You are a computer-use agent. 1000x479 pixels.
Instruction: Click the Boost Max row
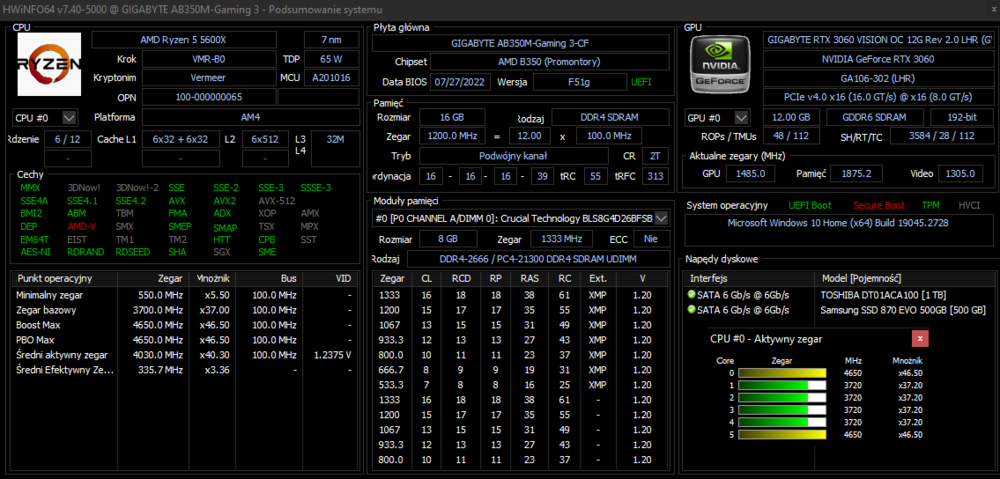[x=184, y=325]
